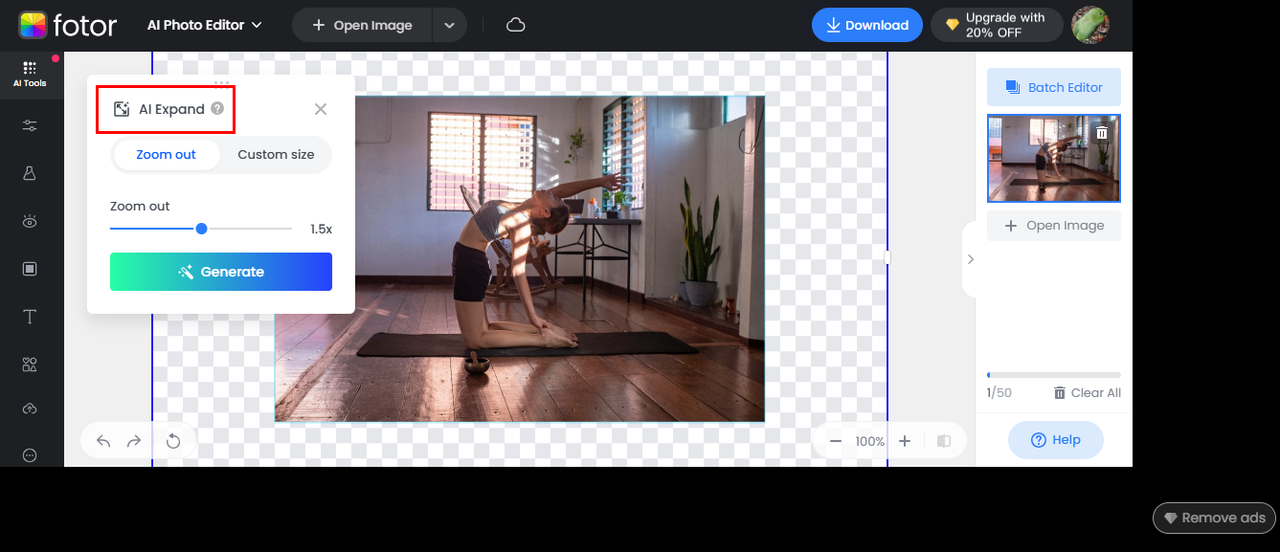Screen dimensions: 1280x552
Task: Click the AI Expand help question icon
Action: click(217, 109)
